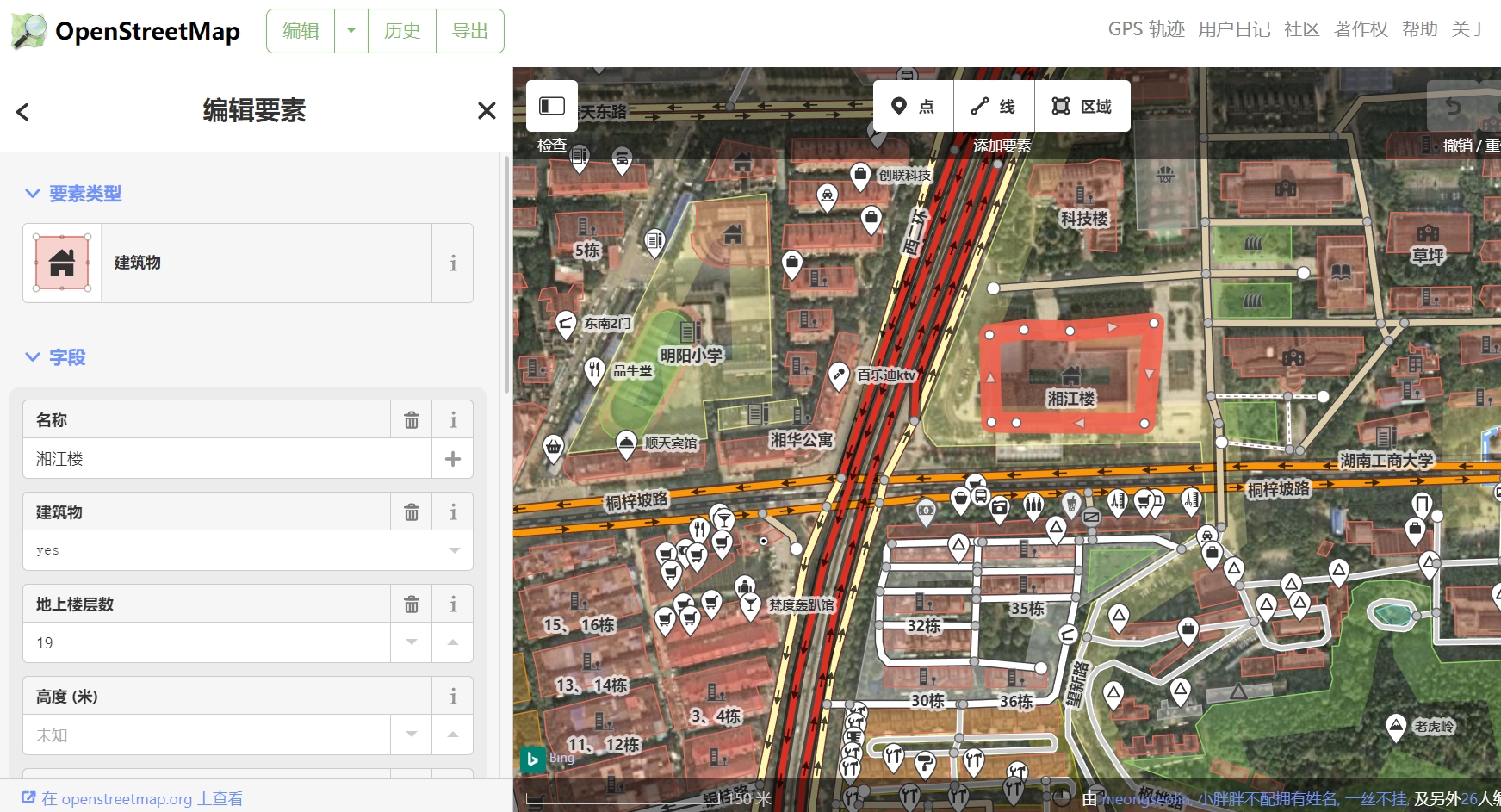The image size is (1501, 812).
Task: Collapse the 字段 section
Action: point(34,357)
